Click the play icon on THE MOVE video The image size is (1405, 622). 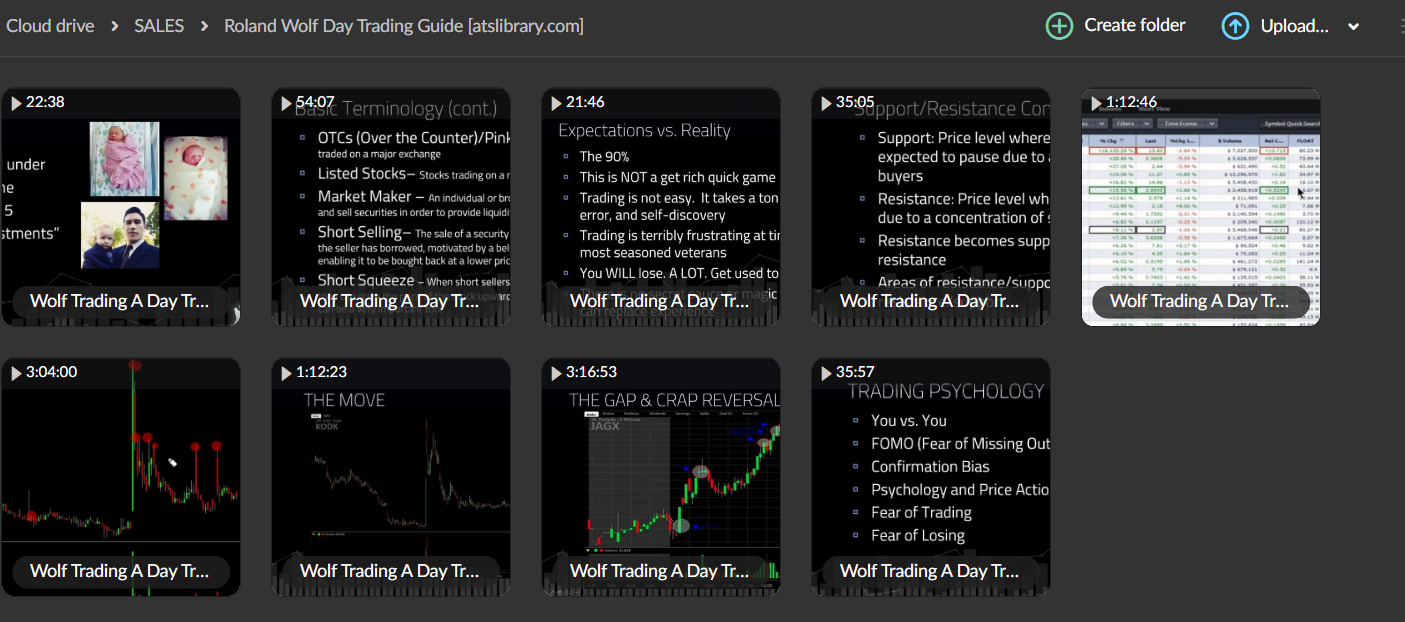[285, 371]
